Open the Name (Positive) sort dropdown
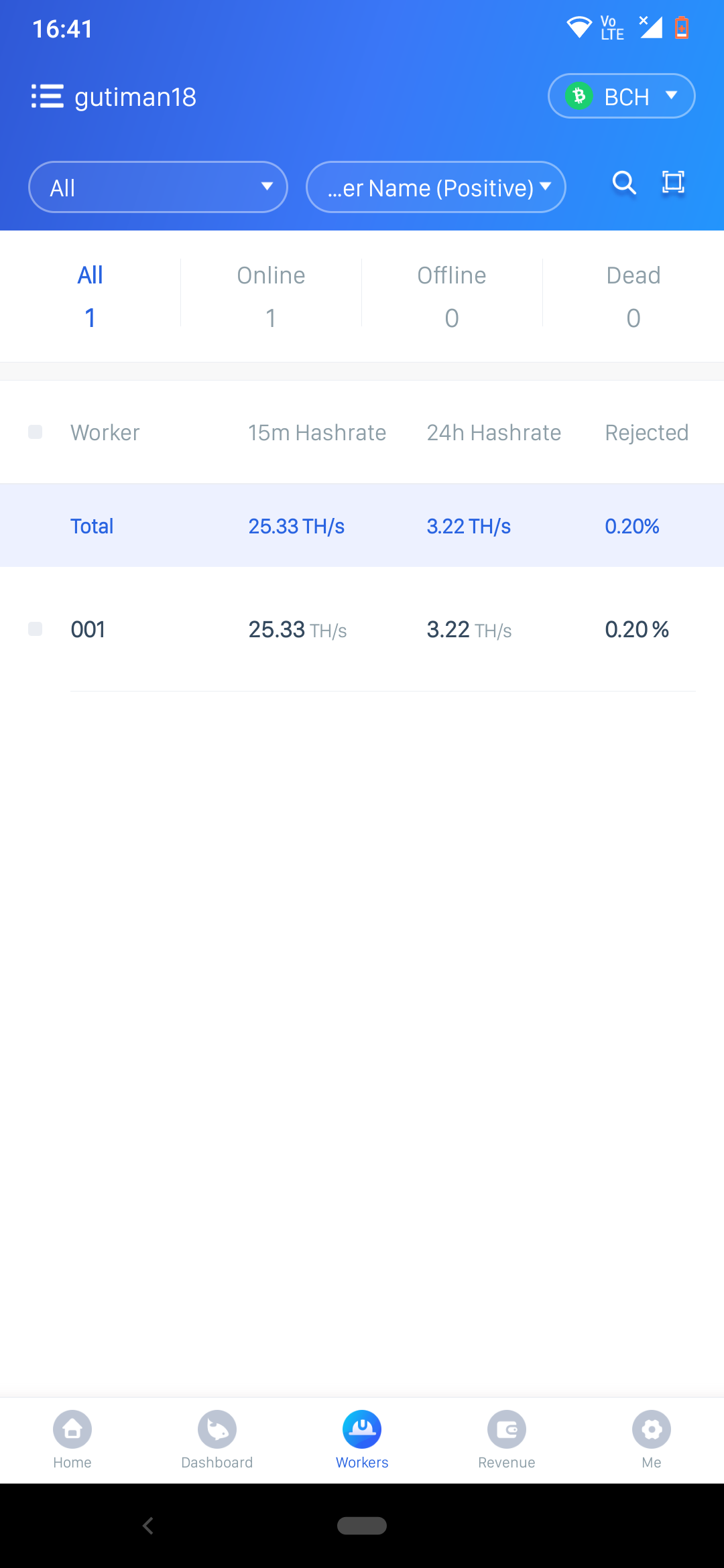724x1568 pixels. [436, 187]
